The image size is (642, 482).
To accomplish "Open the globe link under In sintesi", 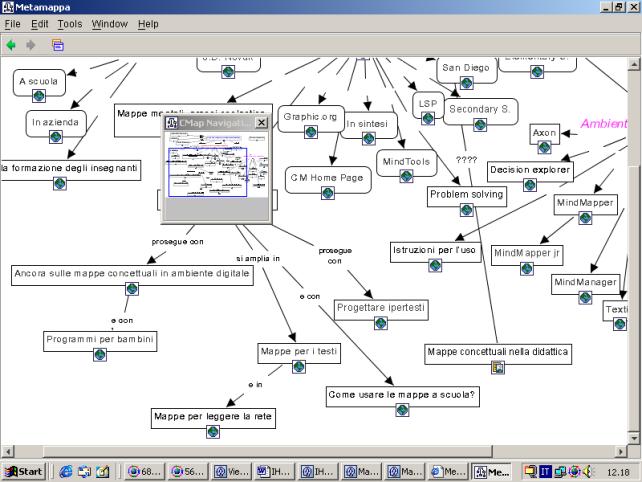I will (368, 138).
